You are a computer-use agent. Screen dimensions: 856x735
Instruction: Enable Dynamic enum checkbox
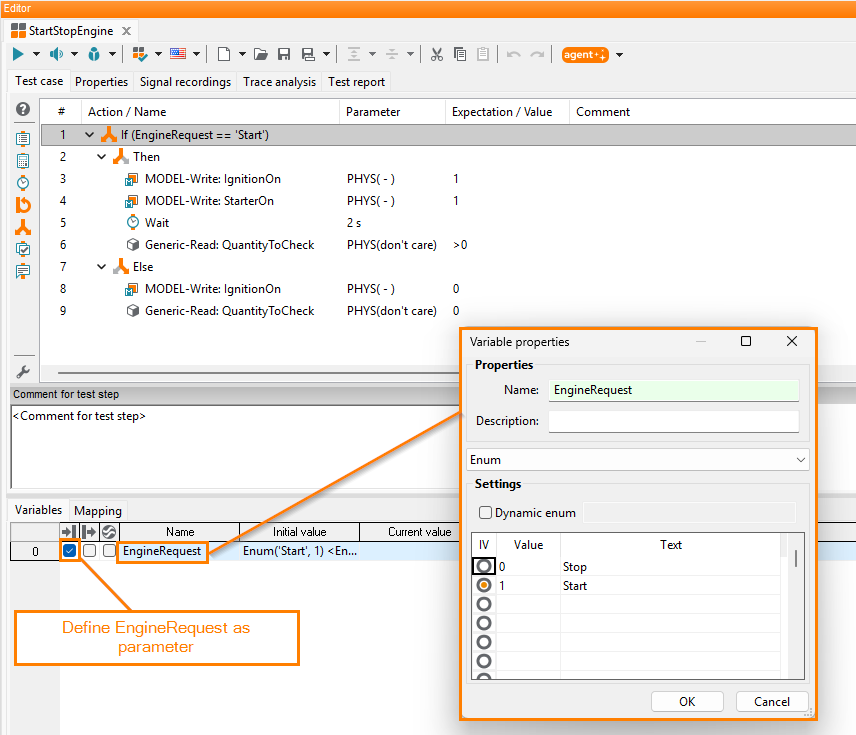[485, 513]
